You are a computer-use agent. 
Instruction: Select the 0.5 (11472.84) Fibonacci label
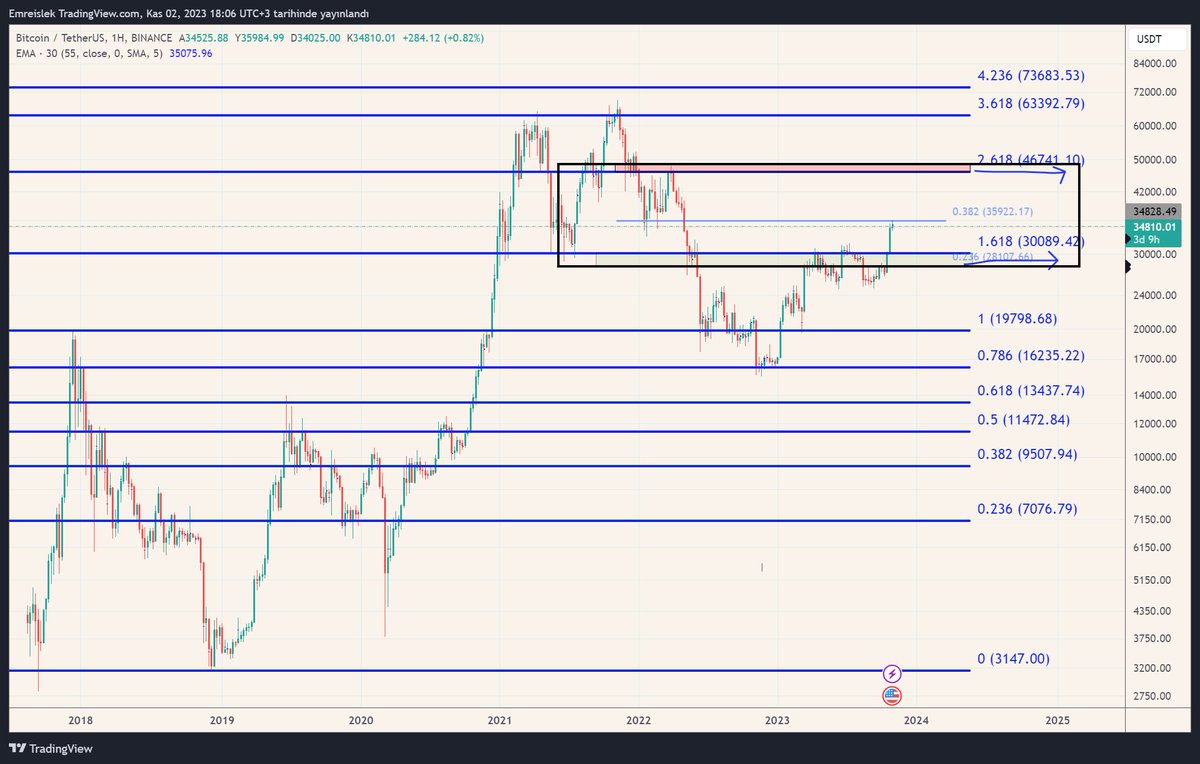click(1024, 420)
